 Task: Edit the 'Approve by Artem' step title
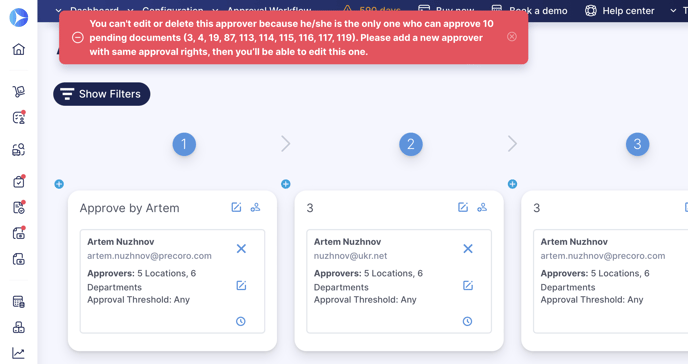[236, 207]
